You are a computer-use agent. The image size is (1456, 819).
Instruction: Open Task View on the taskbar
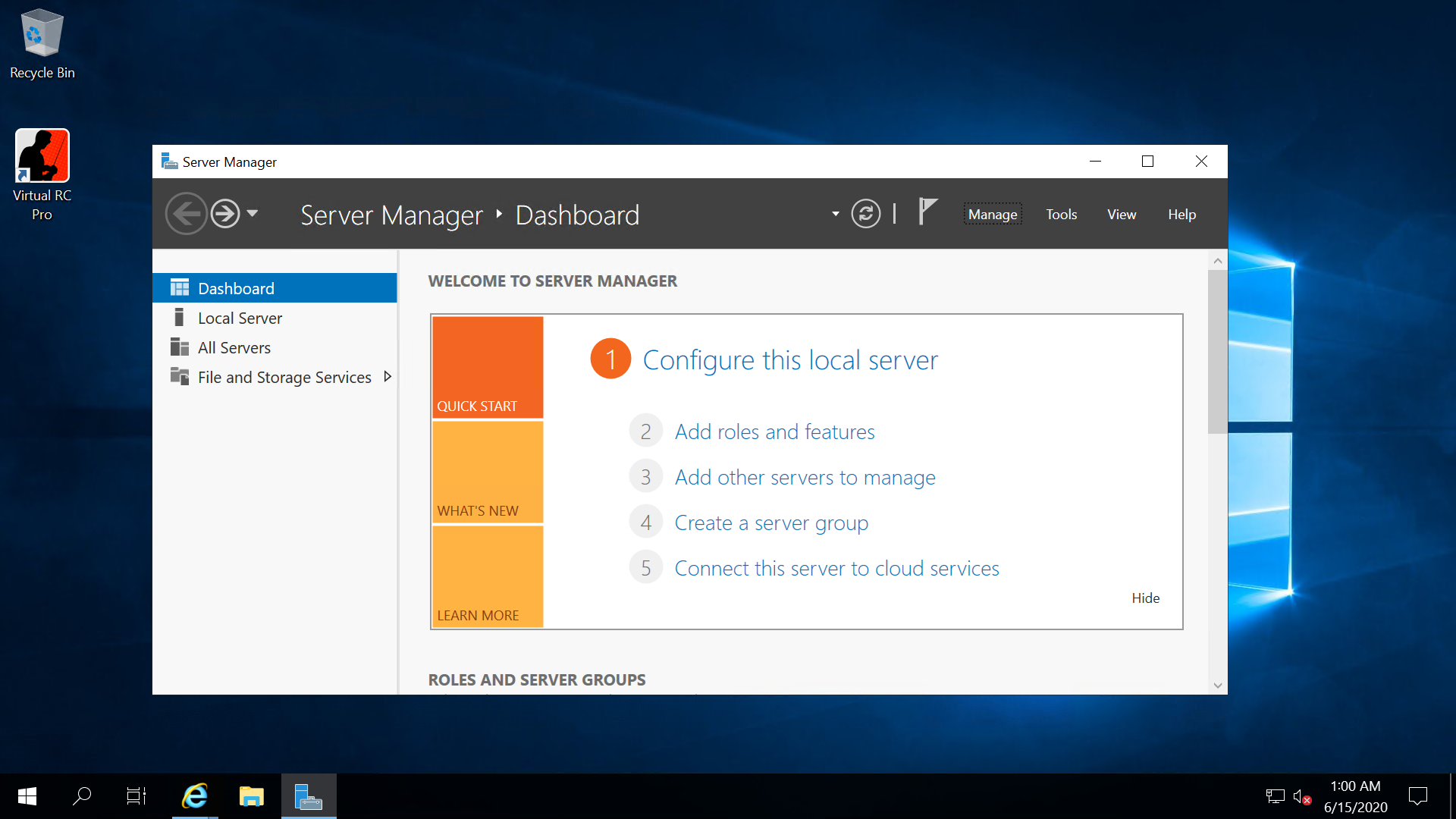pyautogui.click(x=136, y=796)
